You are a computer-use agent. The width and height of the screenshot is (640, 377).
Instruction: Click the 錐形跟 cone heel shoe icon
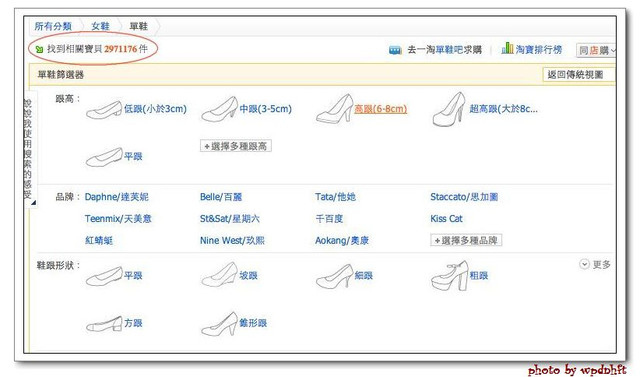(x=219, y=324)
